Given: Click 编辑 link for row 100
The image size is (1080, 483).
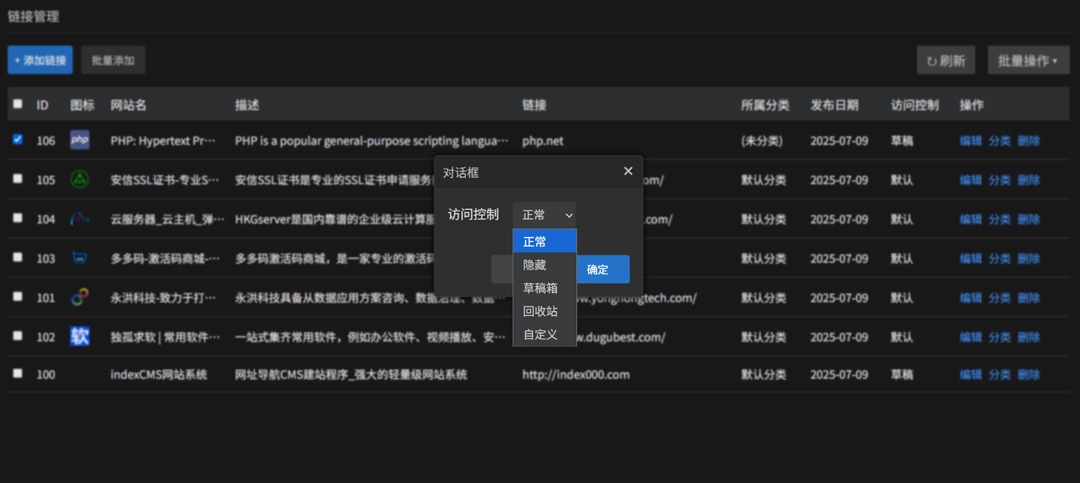Looking at the screenshot, I should click(x=970, y=375).
